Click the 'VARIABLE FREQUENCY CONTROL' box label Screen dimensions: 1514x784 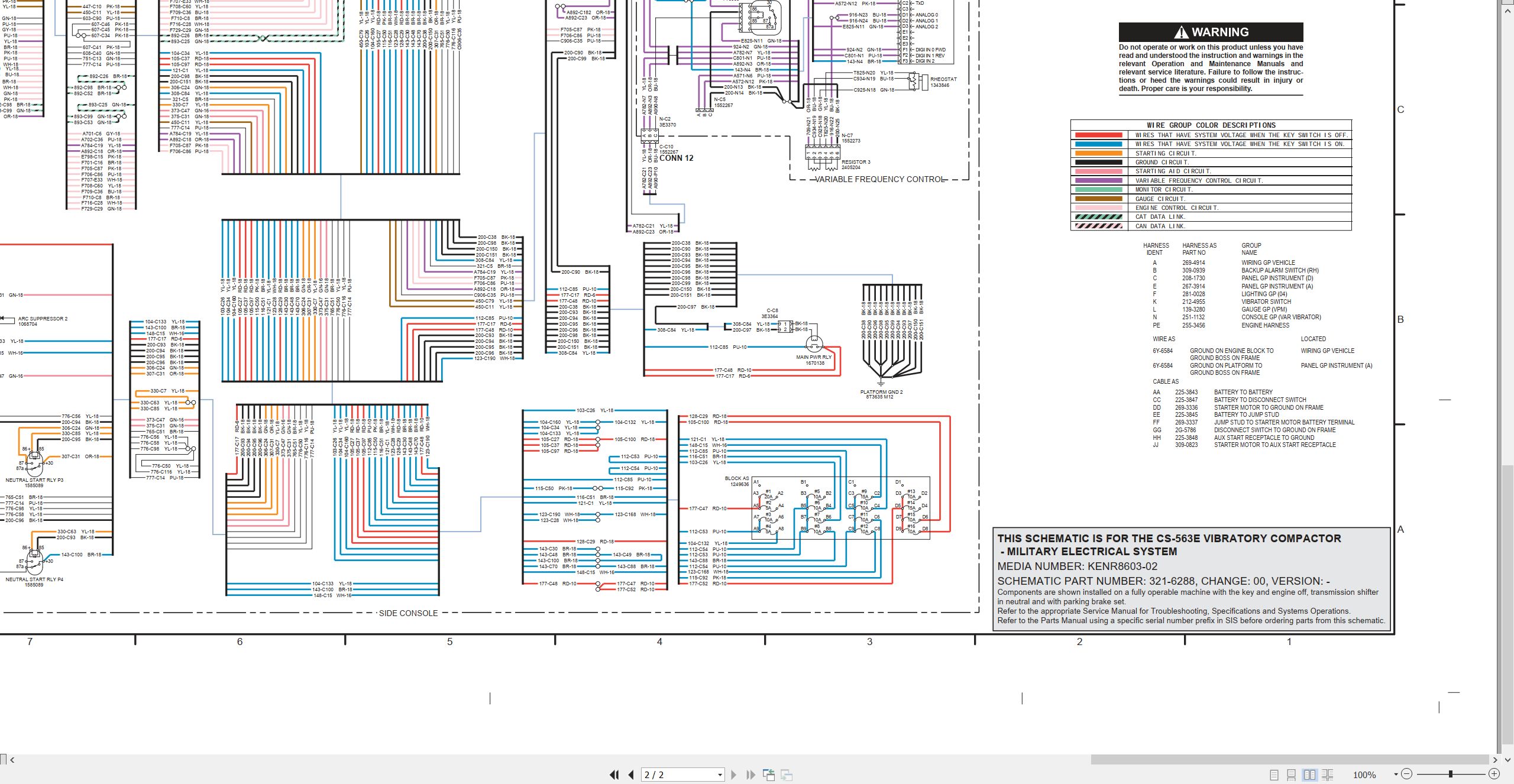pyautogui.click(x=880, y=179)
